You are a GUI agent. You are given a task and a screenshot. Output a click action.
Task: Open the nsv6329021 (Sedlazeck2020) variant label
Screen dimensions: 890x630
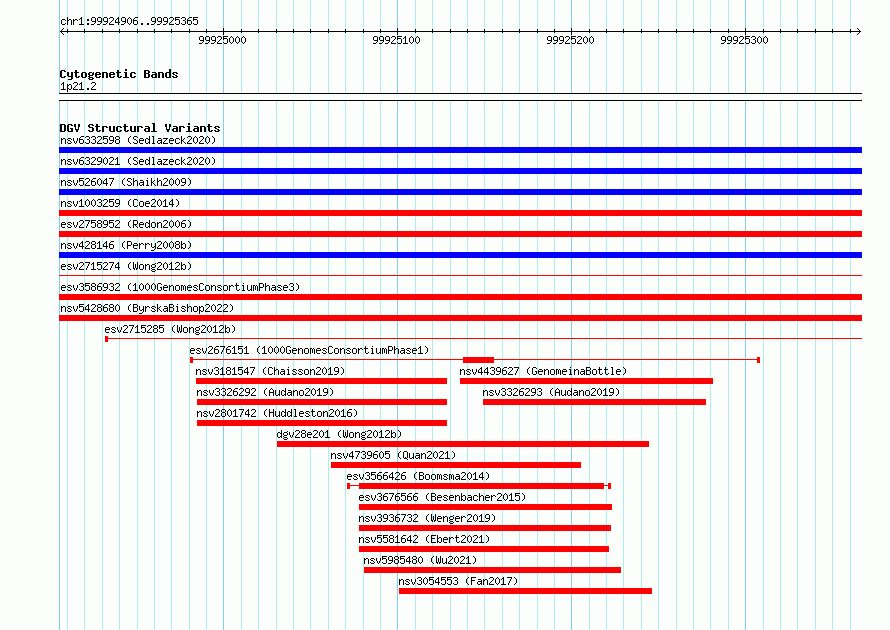pyautogui.click(x=138, y=161)
